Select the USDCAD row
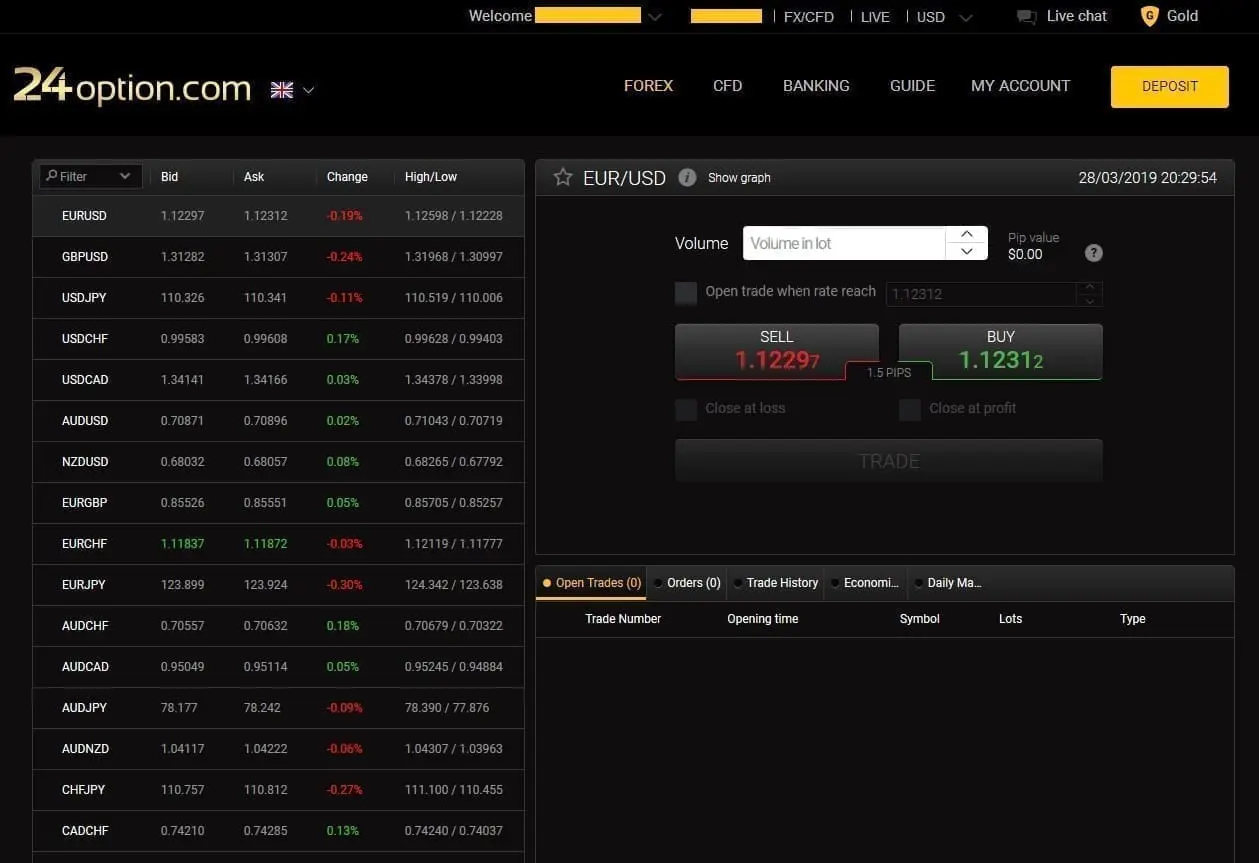1259x863 pixels. click(x=278, y=380)
